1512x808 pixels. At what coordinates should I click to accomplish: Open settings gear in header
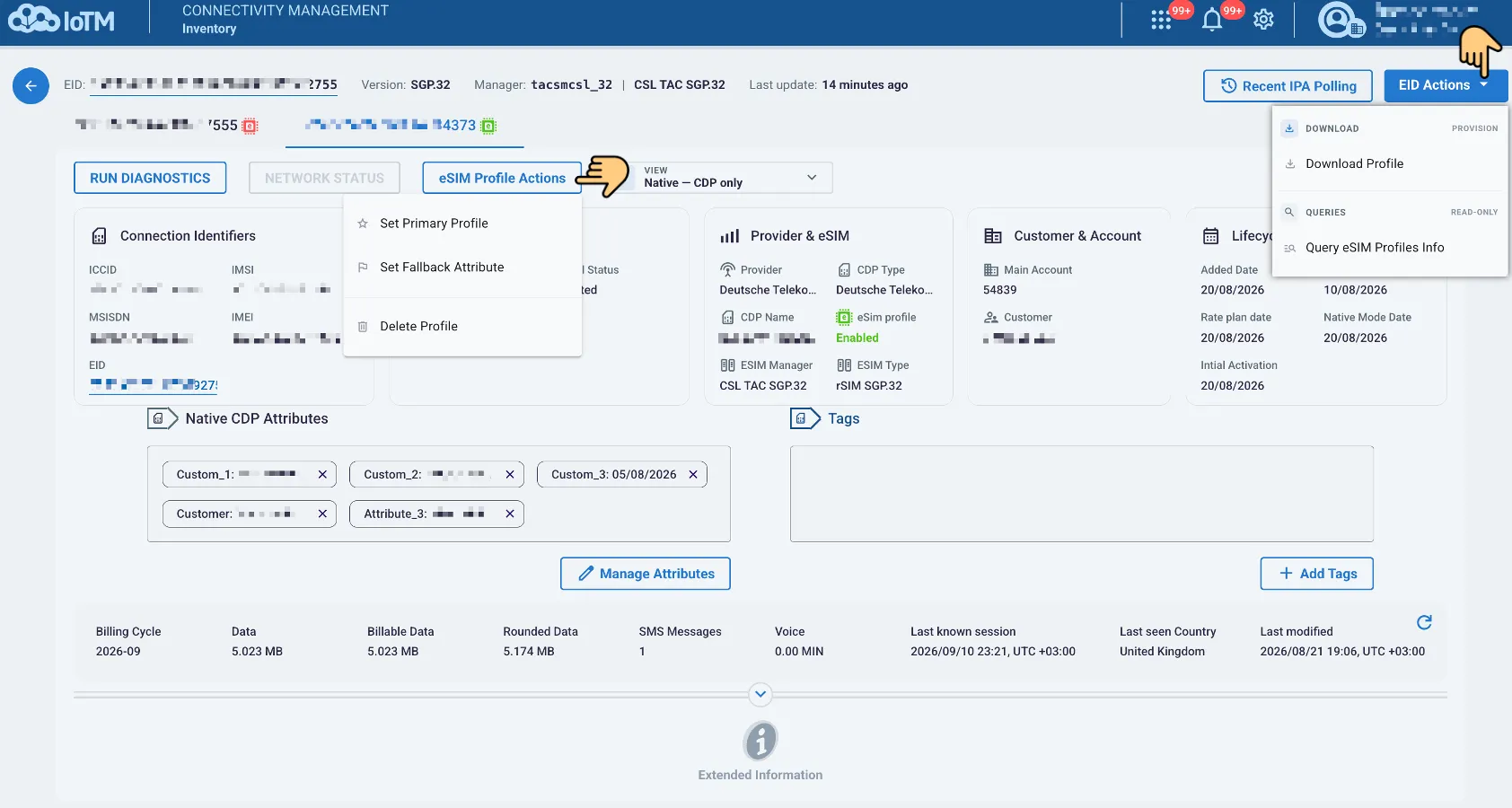pos(1263,20)
